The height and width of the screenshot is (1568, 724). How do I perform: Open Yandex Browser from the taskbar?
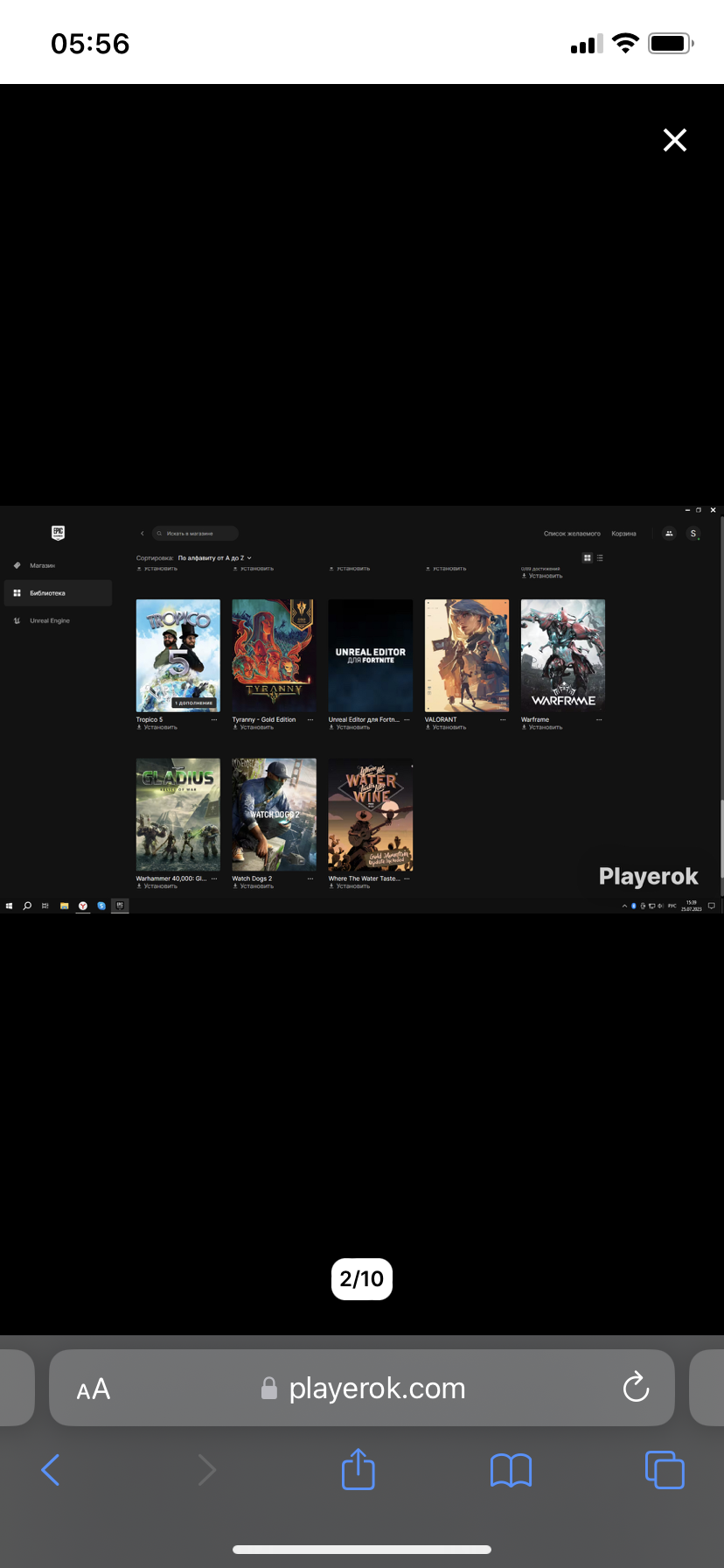(x=83, y=906)
